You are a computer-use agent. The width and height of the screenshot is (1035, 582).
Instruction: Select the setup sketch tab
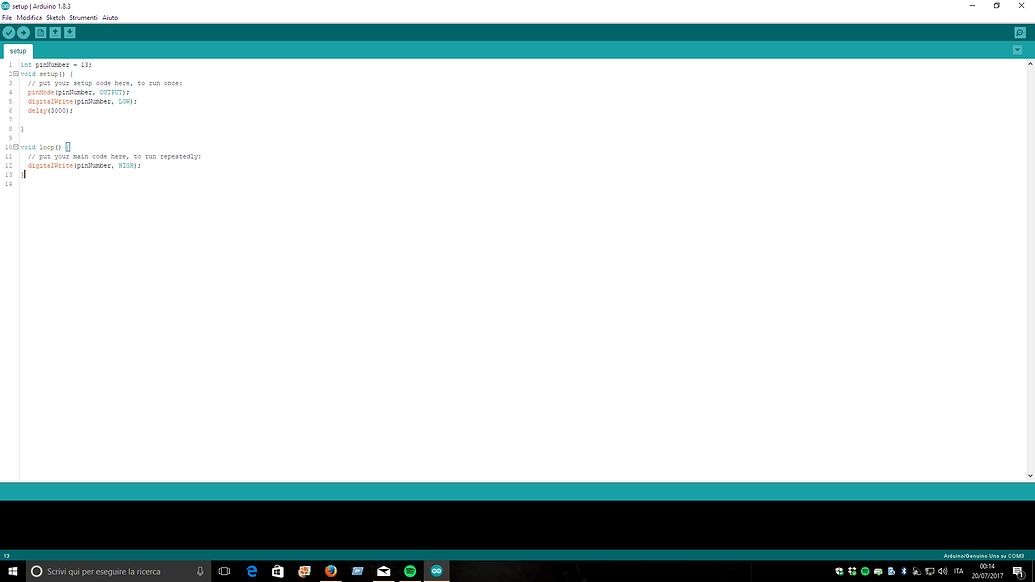coord(17,50)
